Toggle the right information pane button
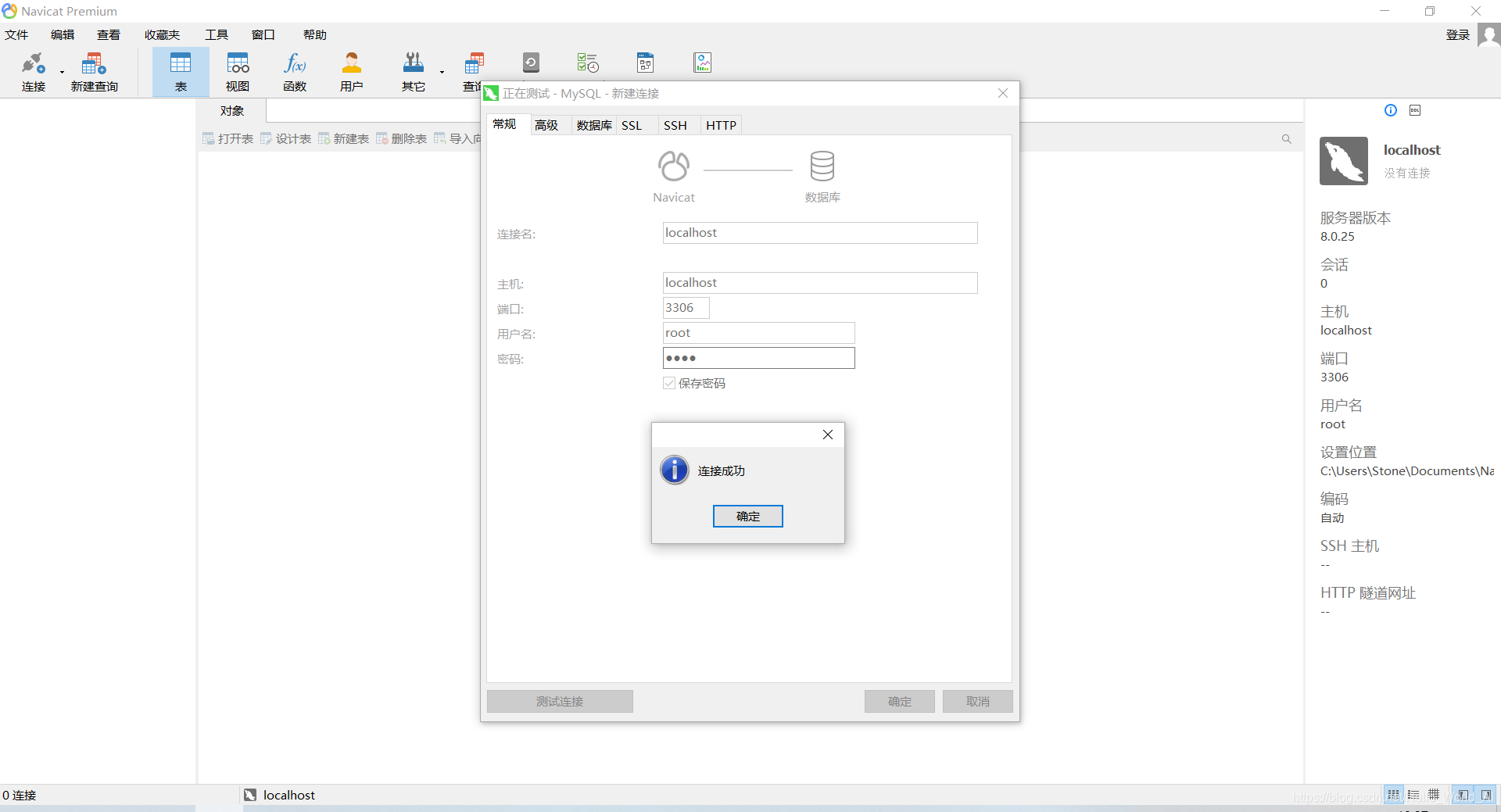 tap(1486, 795)
